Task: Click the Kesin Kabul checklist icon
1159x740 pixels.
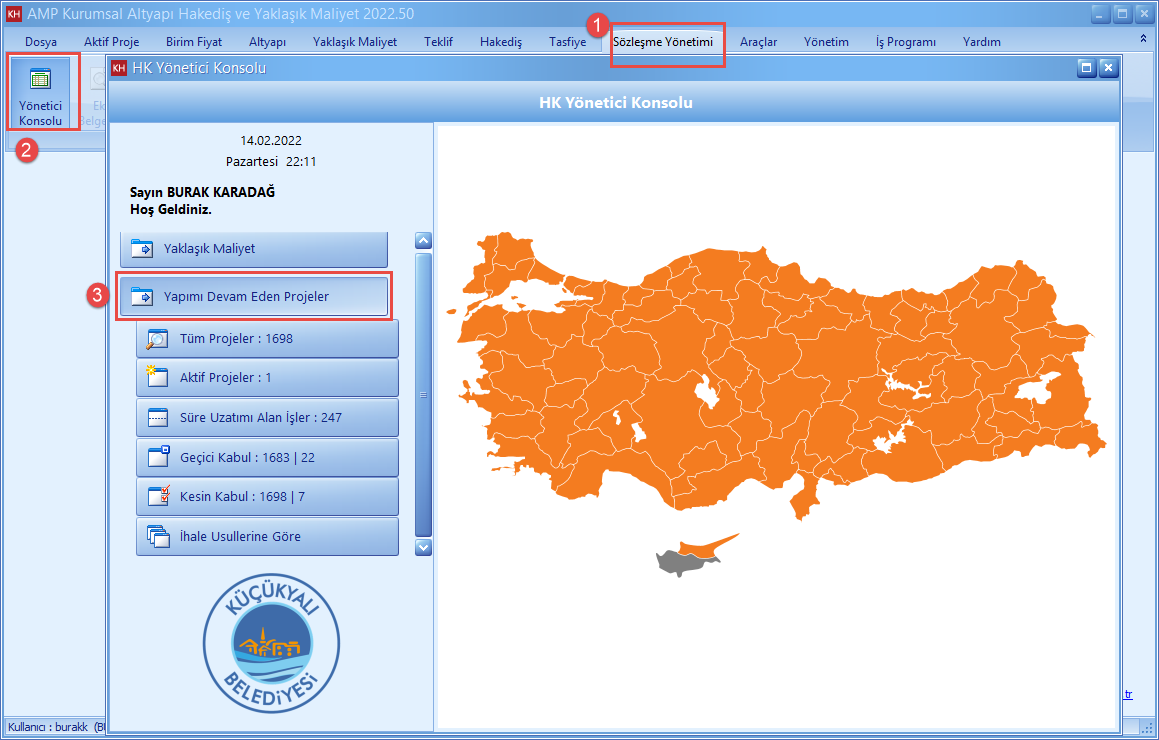Action: click(x=158, y=497)
